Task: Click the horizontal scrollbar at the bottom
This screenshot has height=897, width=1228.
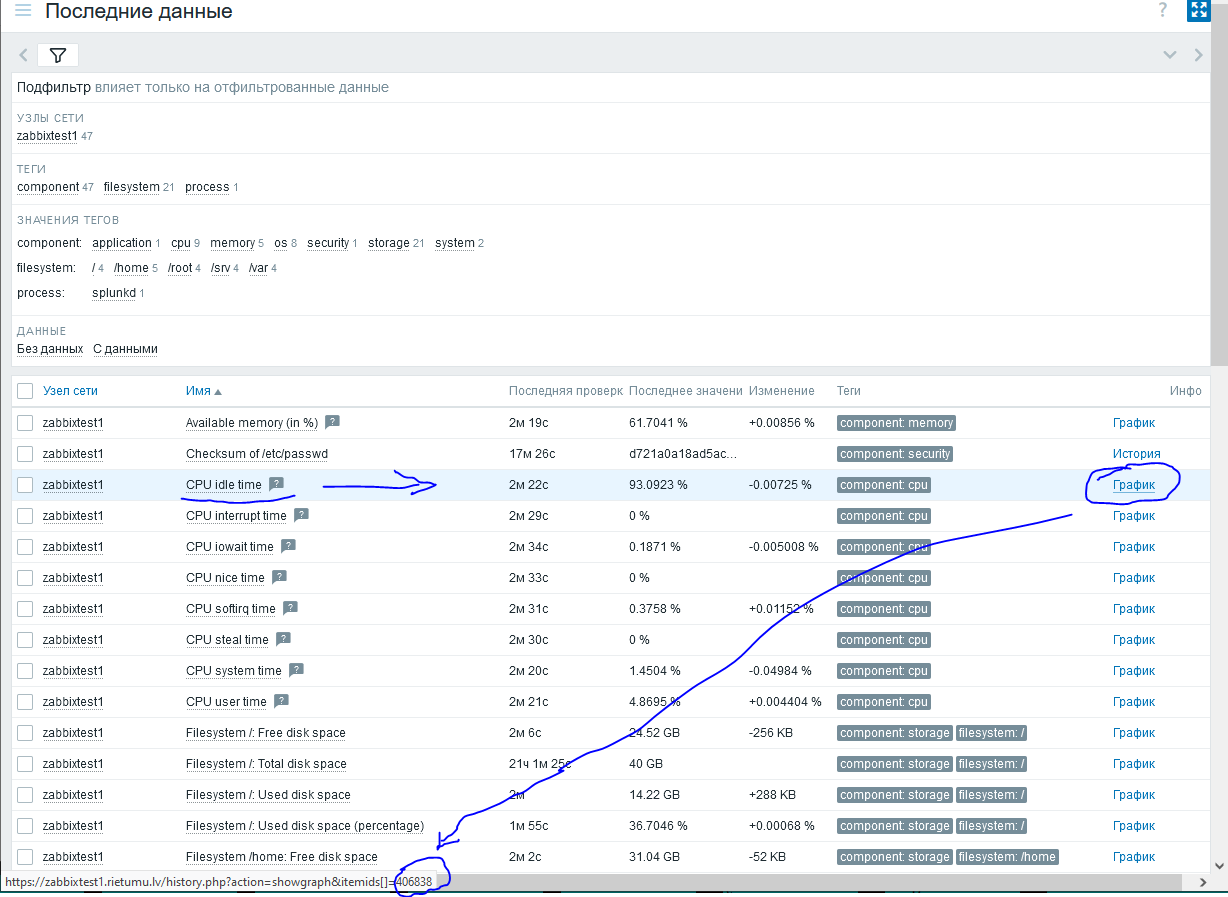Action: tap(800, 883)
